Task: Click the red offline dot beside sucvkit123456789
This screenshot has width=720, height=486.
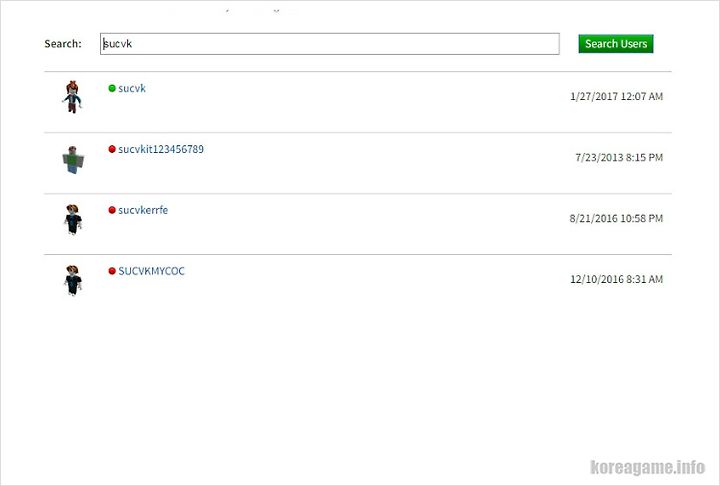Action: tap(112, 149)
